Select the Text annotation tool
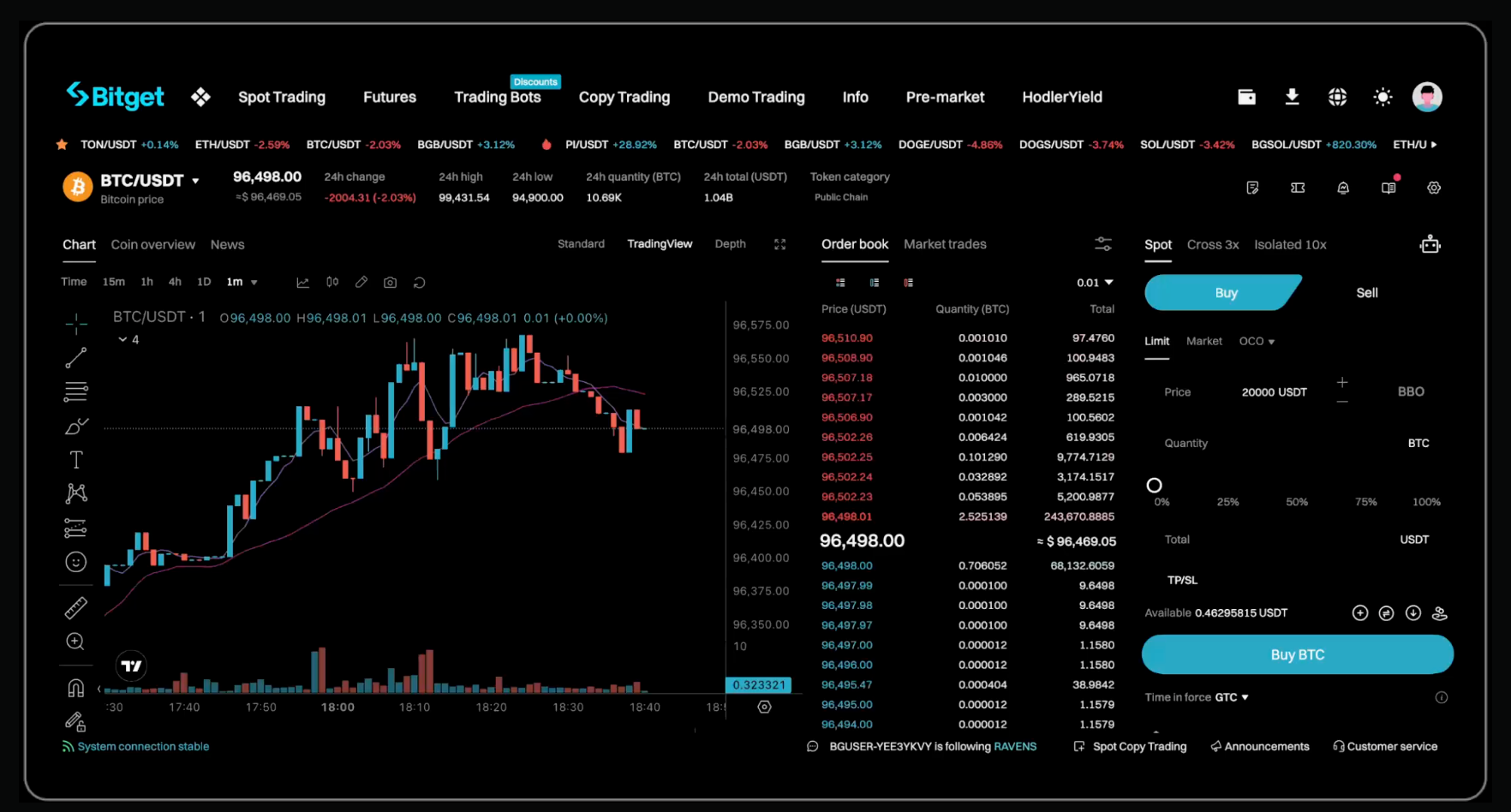Viewport: 1511px width, 812px height. point(75,460)
